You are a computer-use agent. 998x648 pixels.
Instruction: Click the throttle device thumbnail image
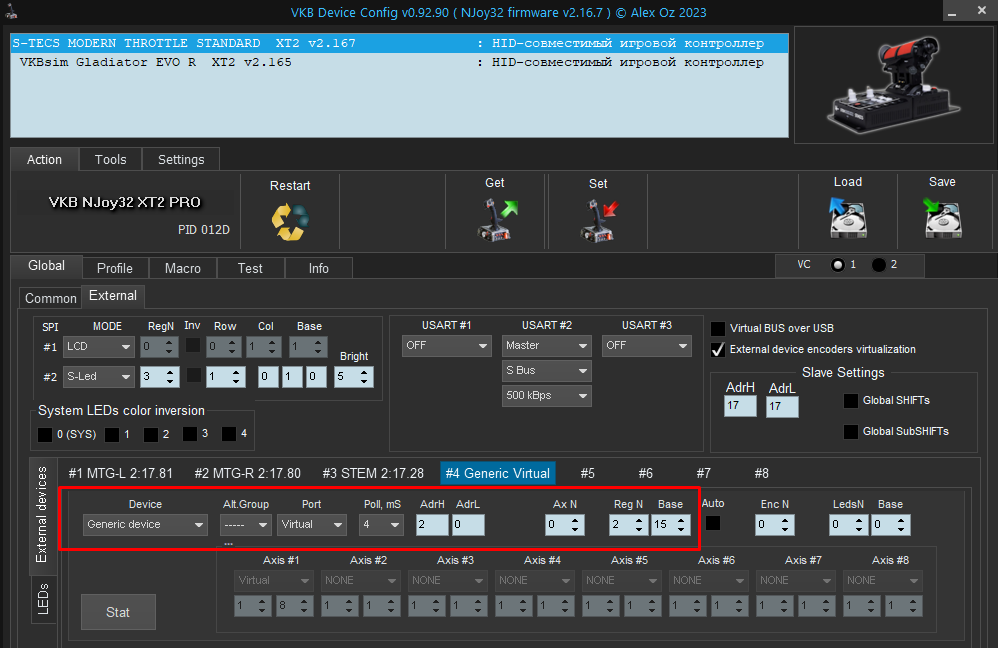point(892,84)
